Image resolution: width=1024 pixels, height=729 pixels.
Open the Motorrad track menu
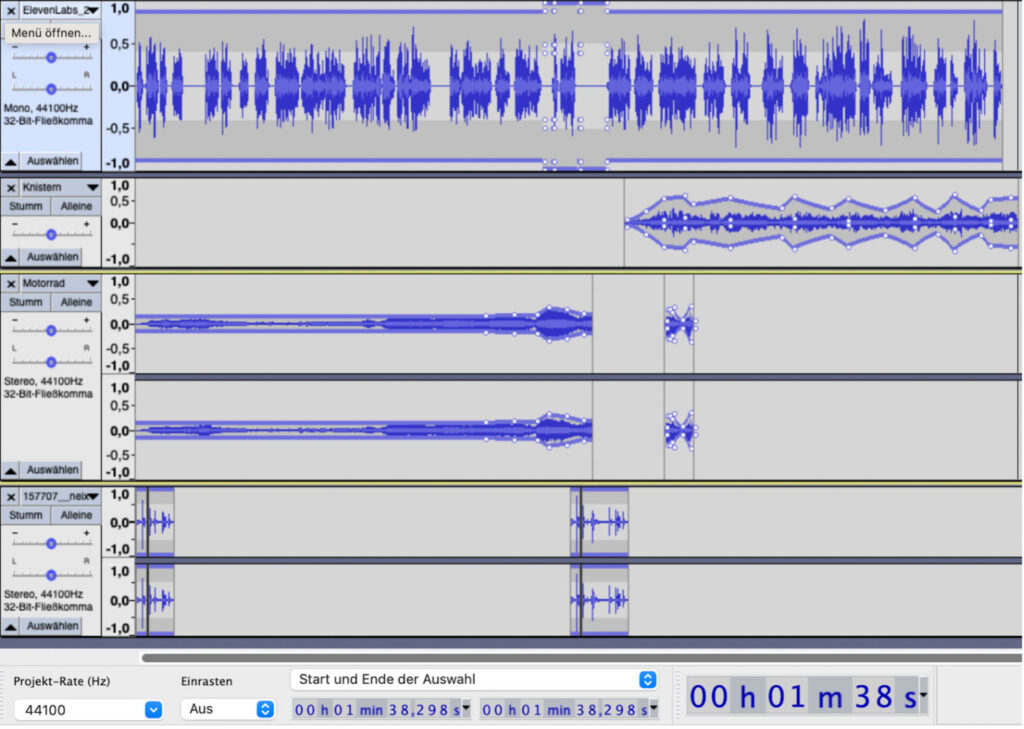(x=59, y=283)
